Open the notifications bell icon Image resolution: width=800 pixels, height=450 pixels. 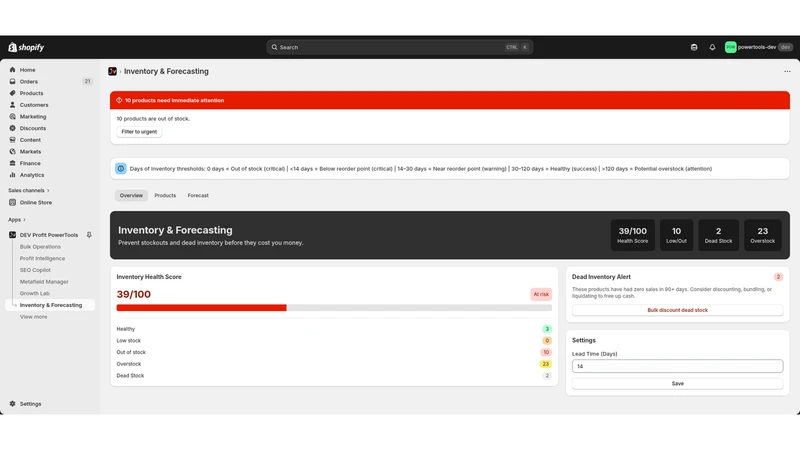coord(712,47)
